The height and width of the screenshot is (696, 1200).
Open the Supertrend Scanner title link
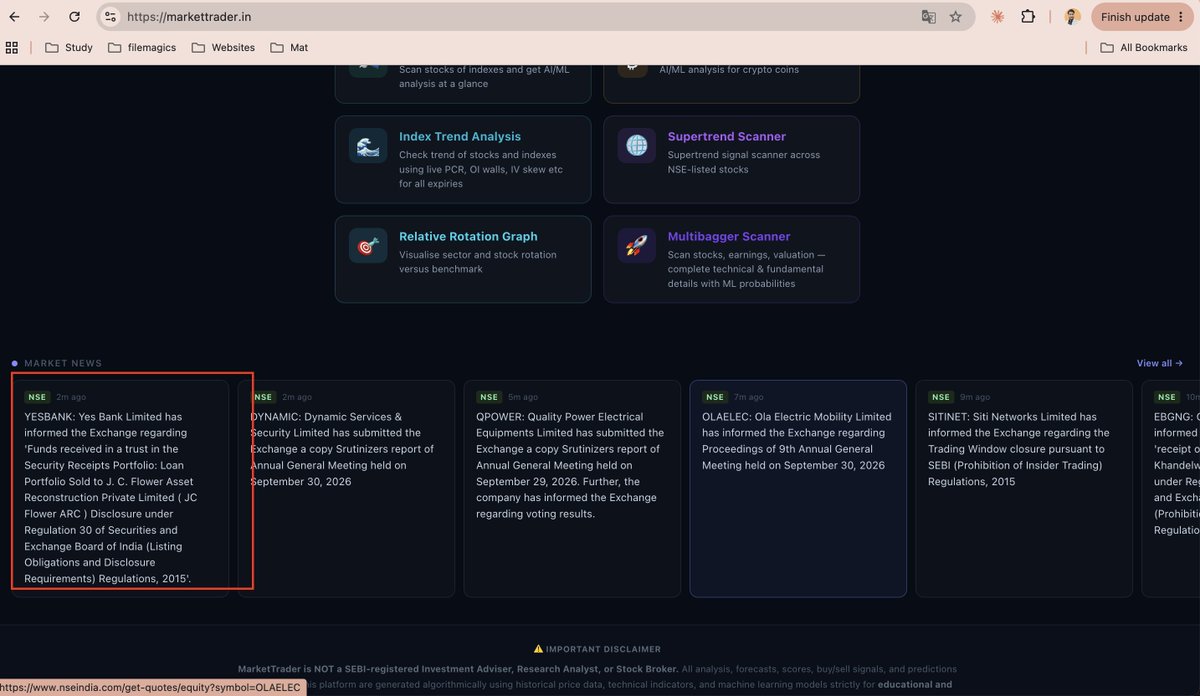tap(727, 137)
